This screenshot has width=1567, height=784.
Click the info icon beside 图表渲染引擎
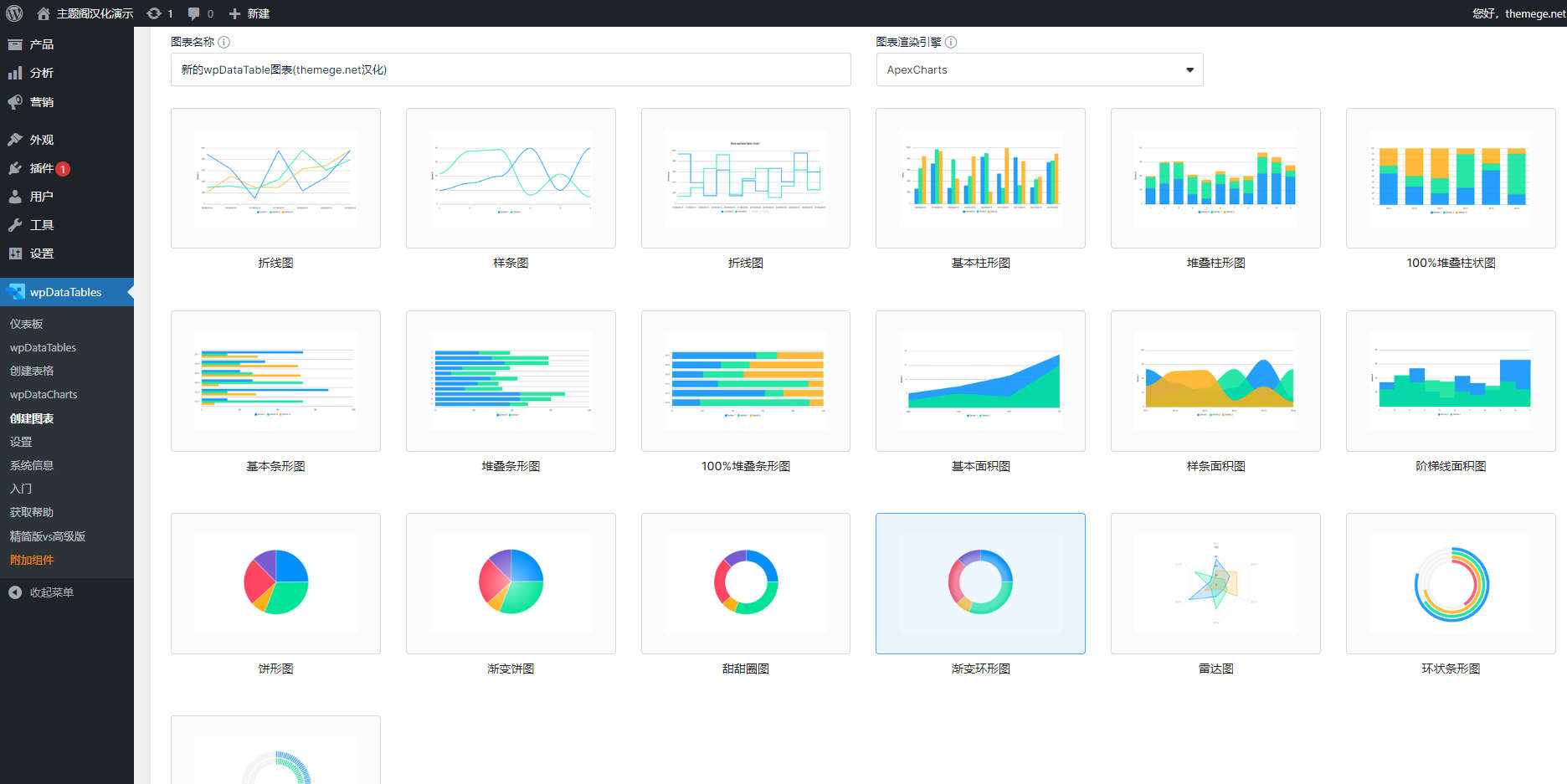click(x=951, y=42)
